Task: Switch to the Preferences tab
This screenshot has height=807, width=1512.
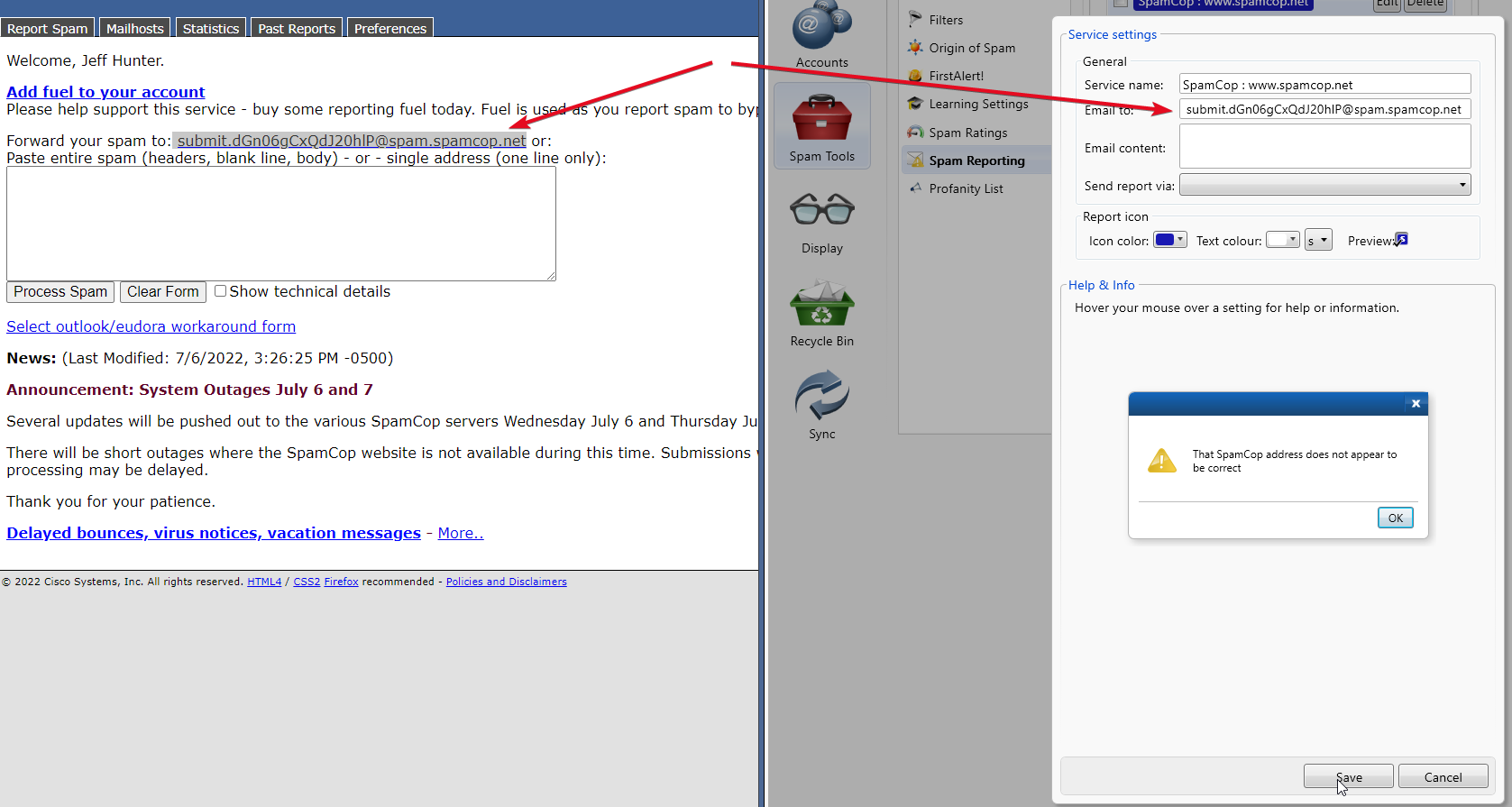Action: [x=390, y=28]
